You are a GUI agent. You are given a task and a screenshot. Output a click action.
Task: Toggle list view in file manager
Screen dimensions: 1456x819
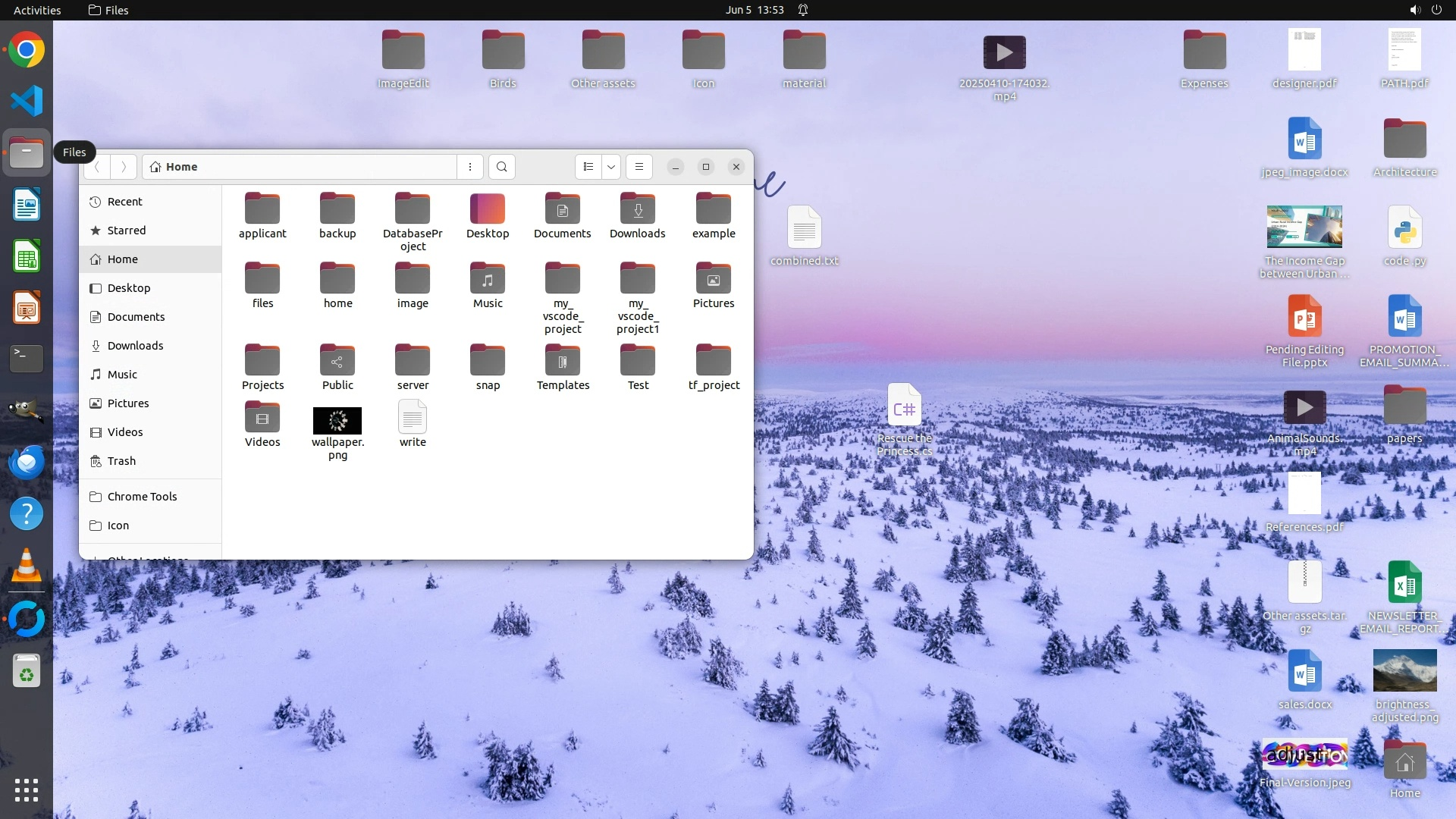(588, 167)
